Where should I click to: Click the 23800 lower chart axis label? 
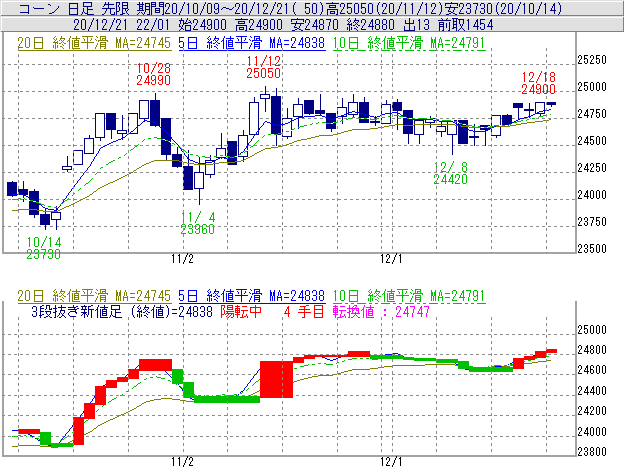pos(592,452)
